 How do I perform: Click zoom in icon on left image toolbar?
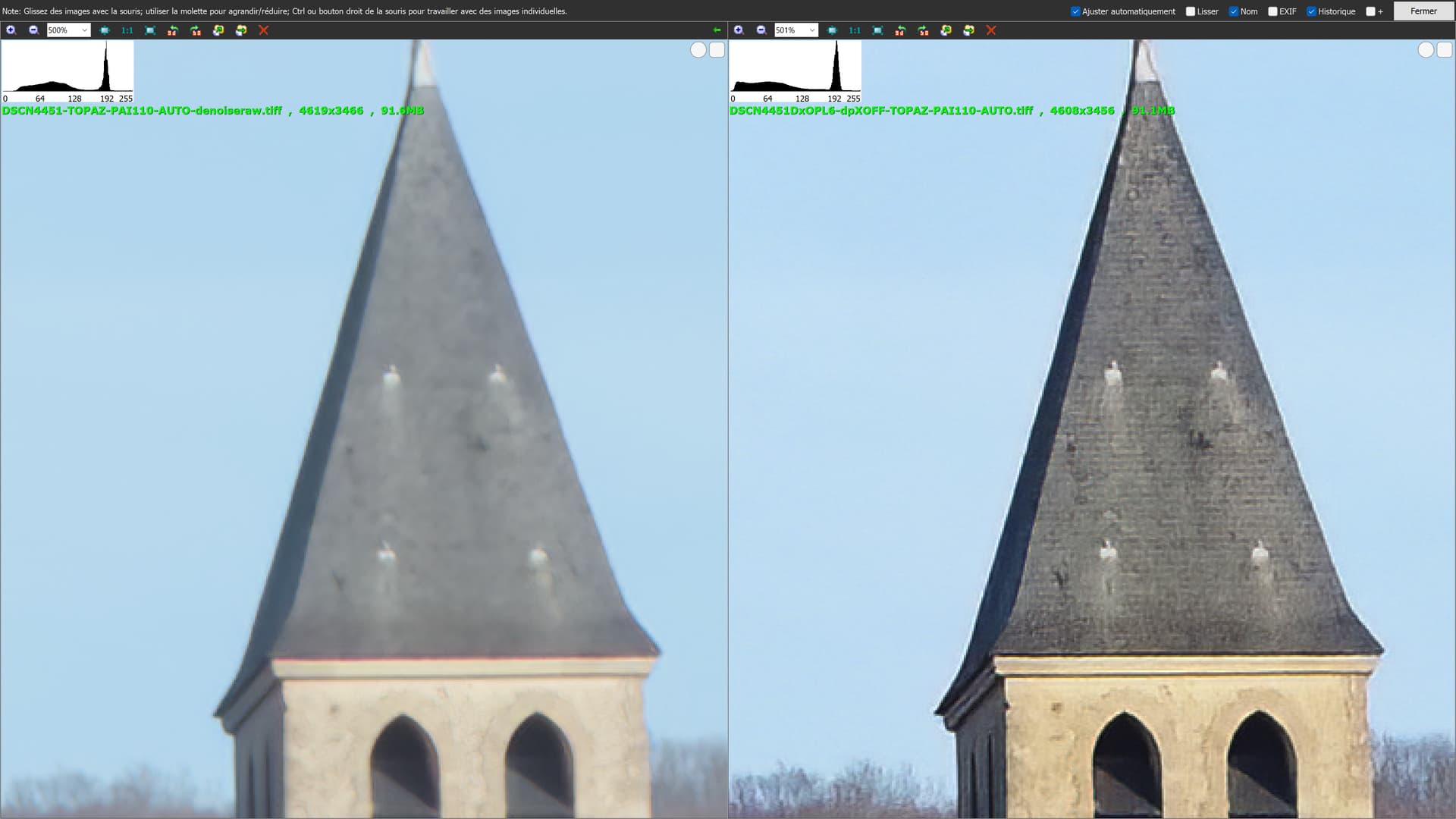(11, 30)
